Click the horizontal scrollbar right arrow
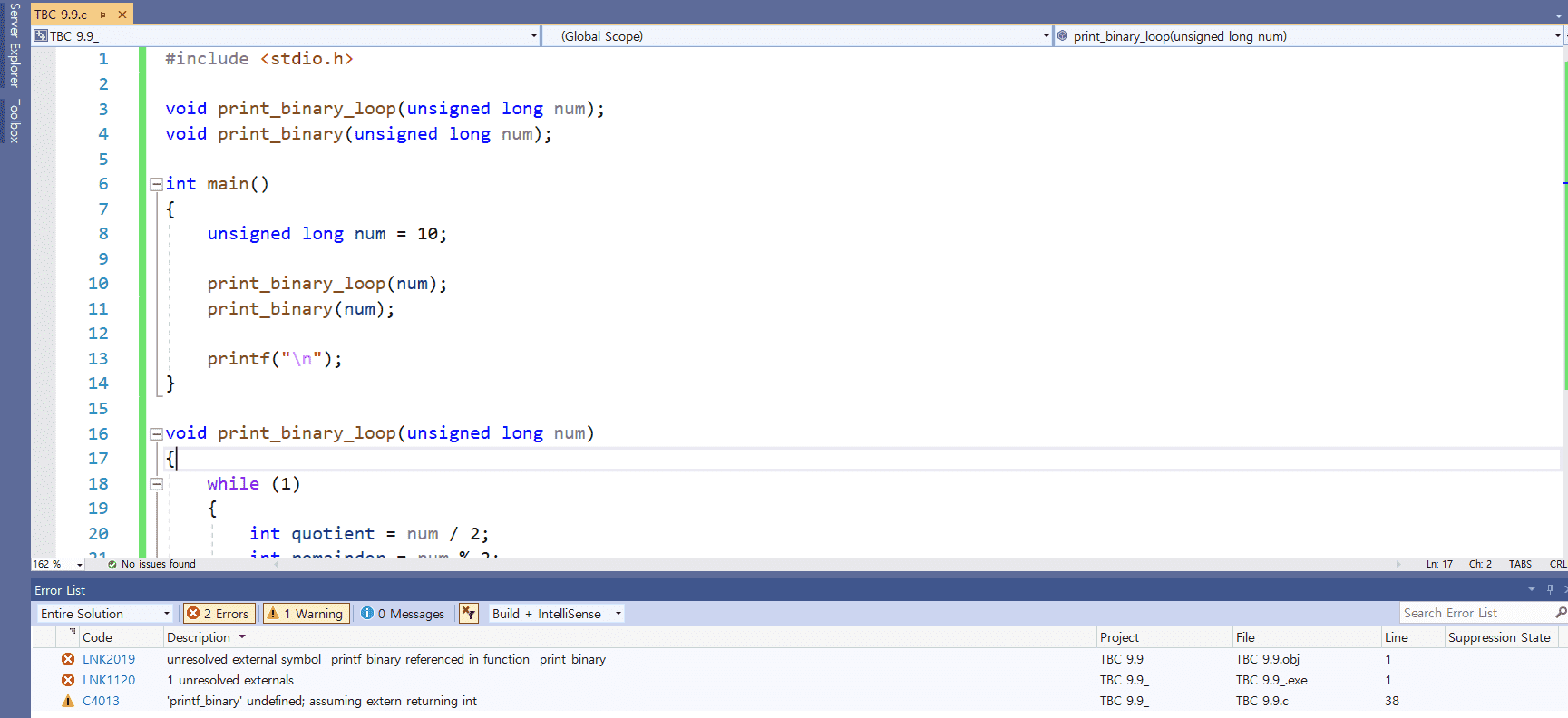Viewport: 1568px width, 718px height. point(1398,564)
